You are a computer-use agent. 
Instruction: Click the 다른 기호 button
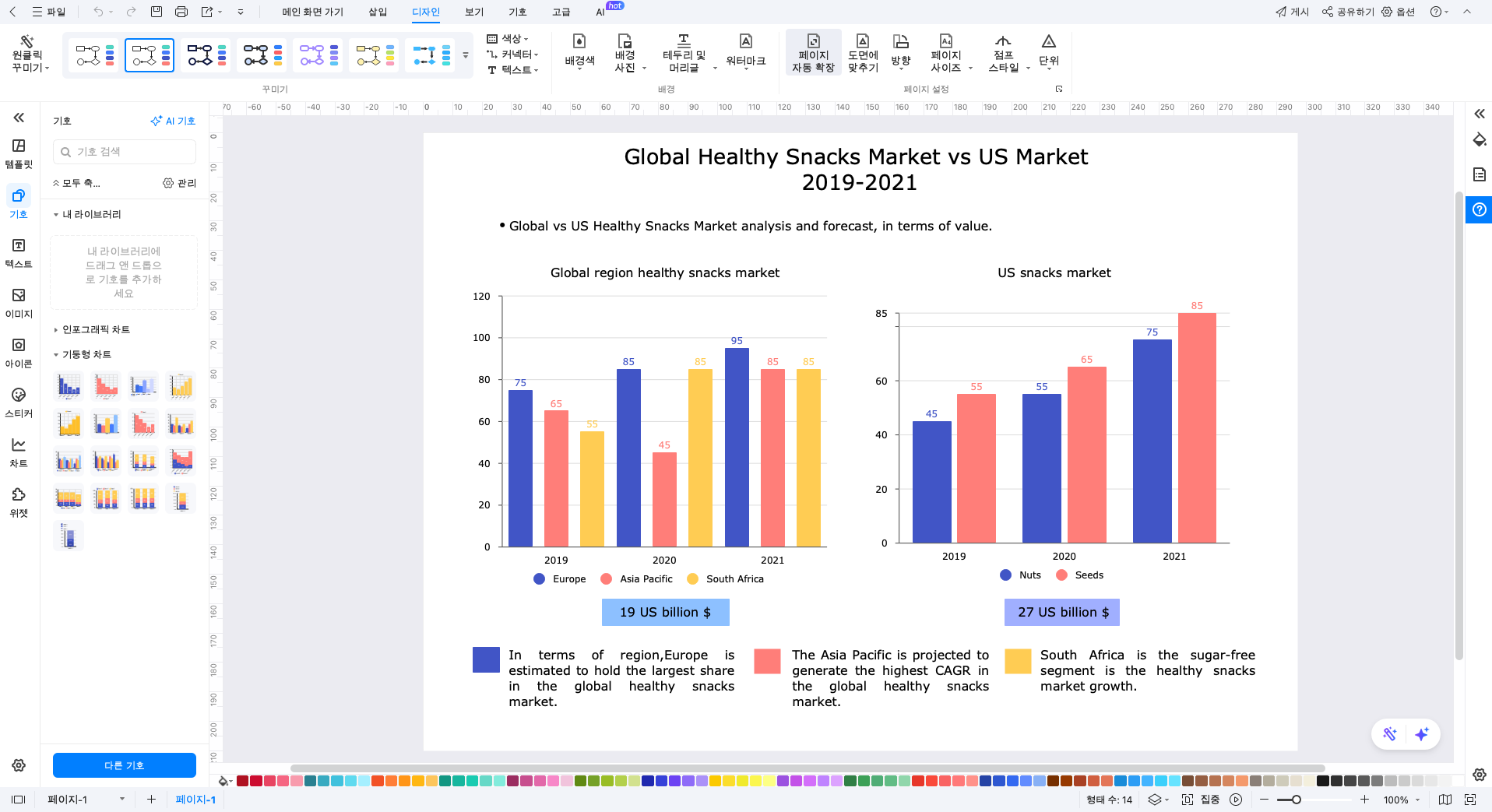click(125, 765)
